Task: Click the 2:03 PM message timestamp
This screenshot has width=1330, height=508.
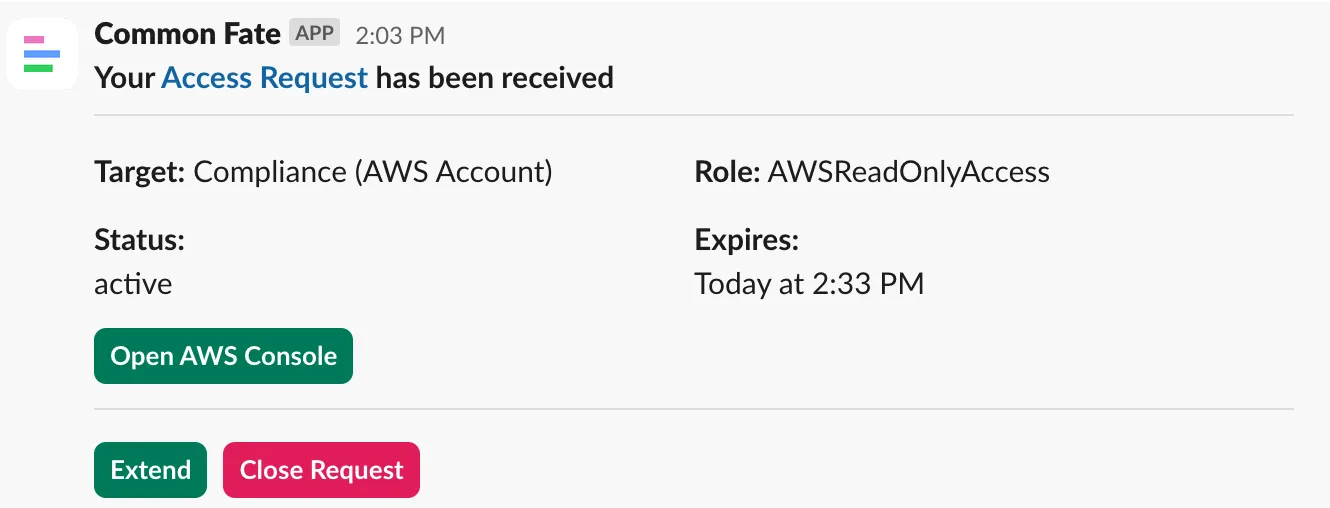Action: pos(400,36)
